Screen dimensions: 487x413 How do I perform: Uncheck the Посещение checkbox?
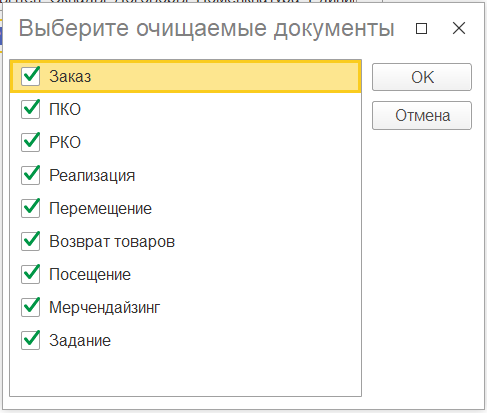(x=31, y=274)
